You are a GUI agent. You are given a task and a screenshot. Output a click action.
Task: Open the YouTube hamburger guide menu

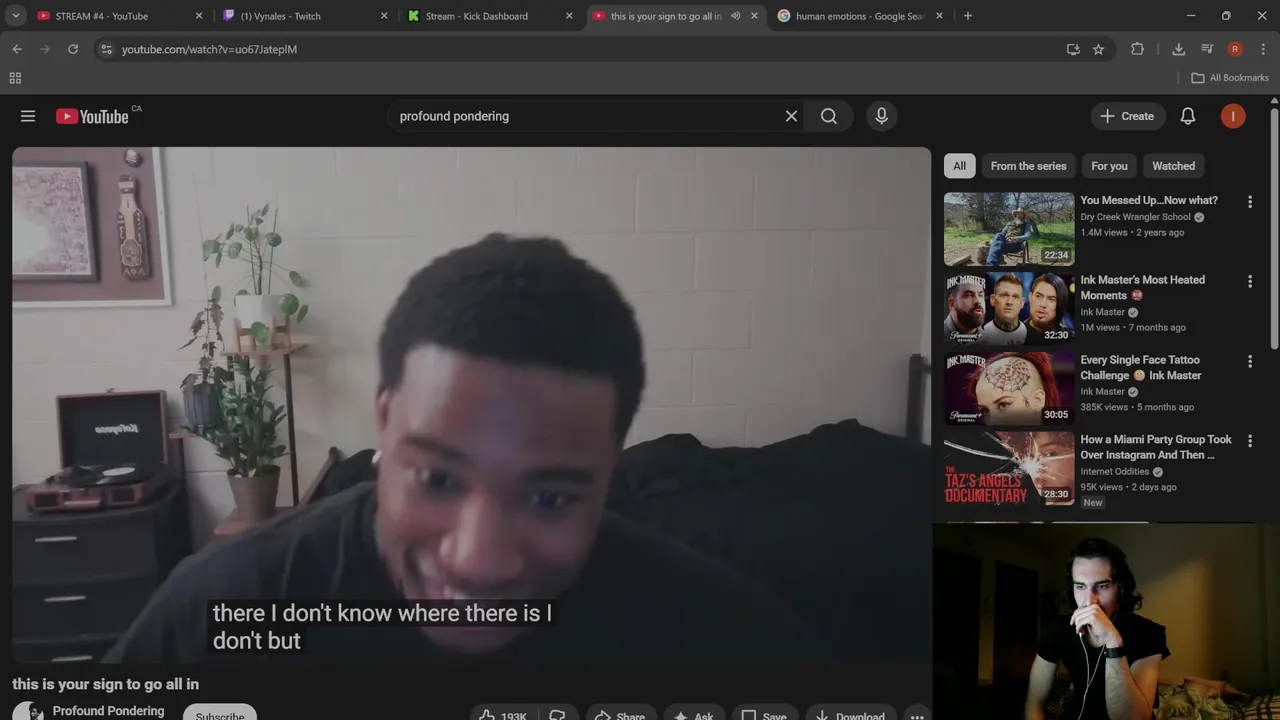click(x=28, y=116)
